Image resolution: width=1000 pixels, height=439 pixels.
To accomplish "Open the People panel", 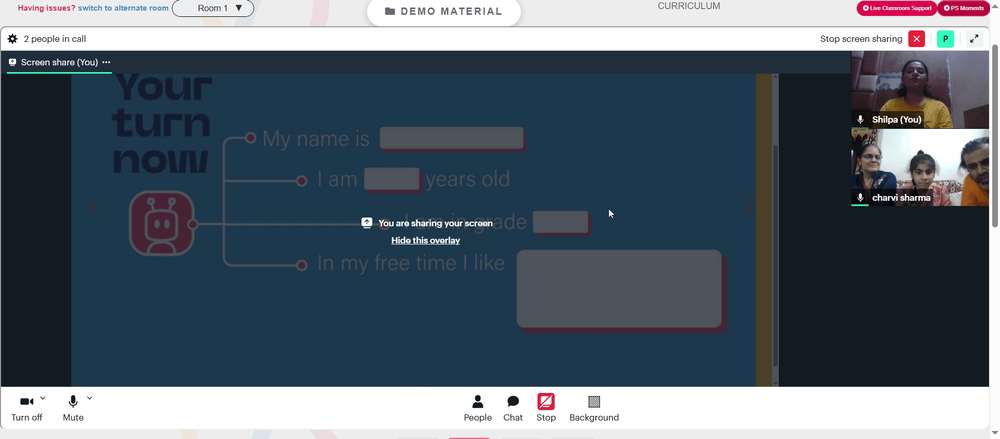I will tap(478, 408).
